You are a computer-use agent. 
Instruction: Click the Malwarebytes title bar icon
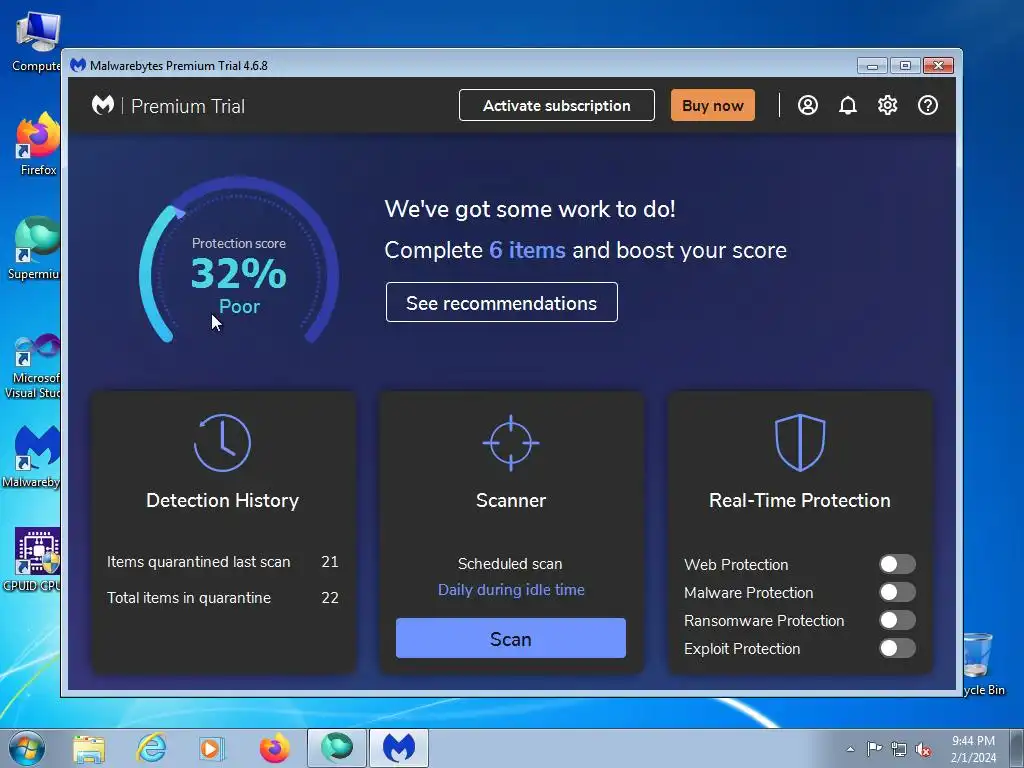tap(78, 65)
